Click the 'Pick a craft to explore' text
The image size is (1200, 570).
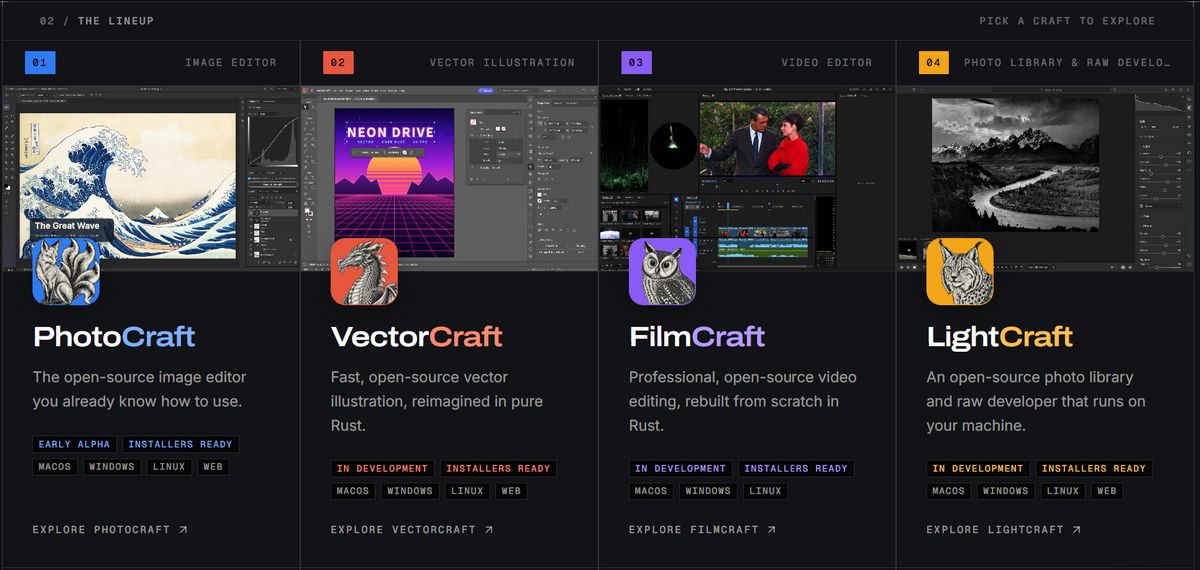1067,21
